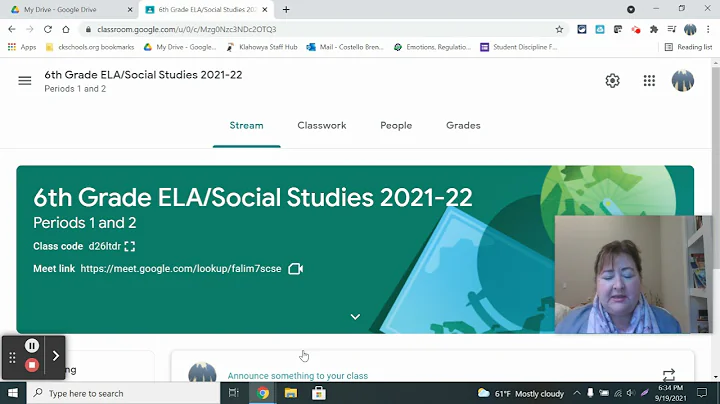Stop the screen recording

(x=32, y=365)
